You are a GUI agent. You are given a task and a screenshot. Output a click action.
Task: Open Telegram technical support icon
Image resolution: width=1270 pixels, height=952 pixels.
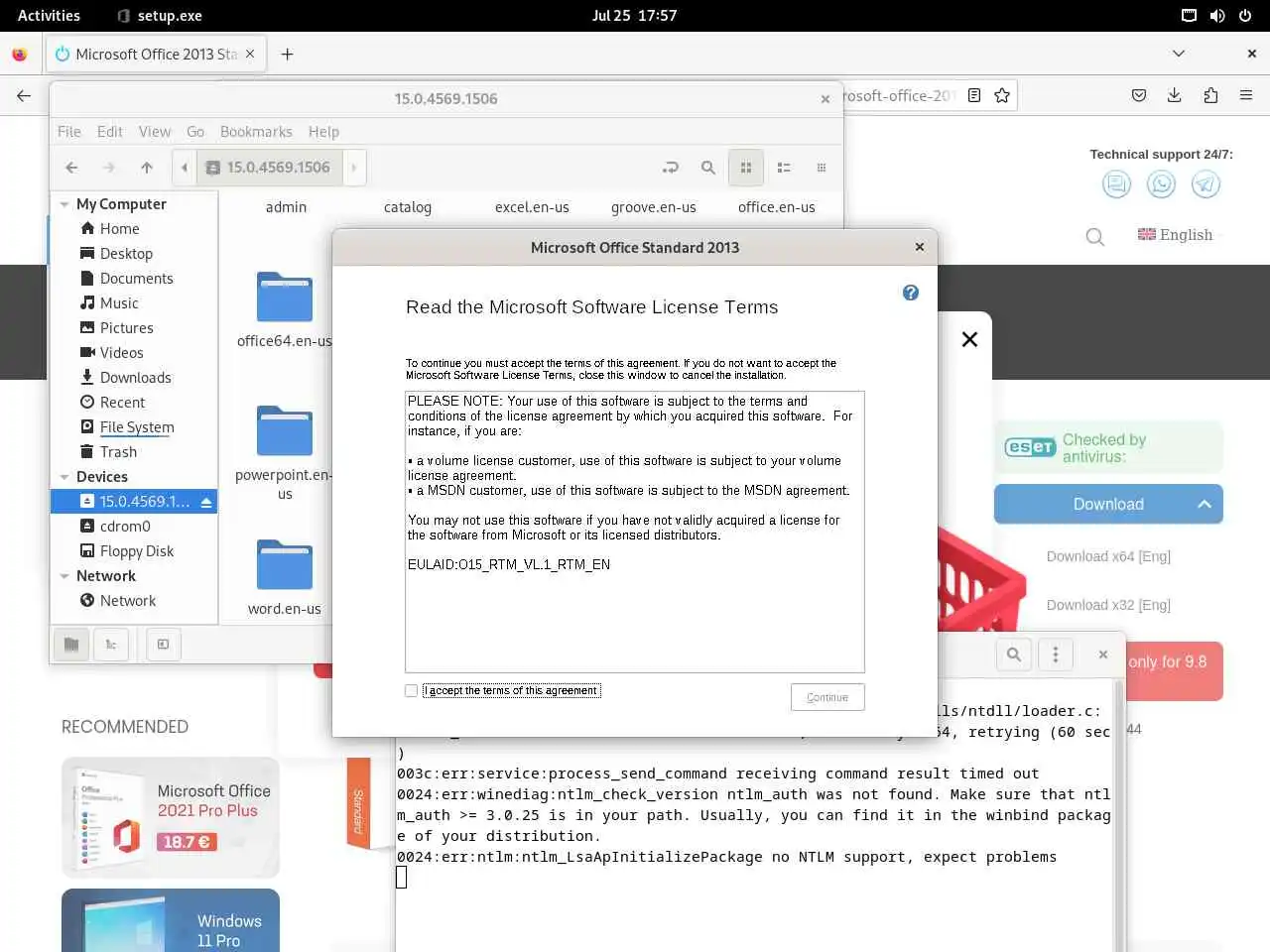1206,184
